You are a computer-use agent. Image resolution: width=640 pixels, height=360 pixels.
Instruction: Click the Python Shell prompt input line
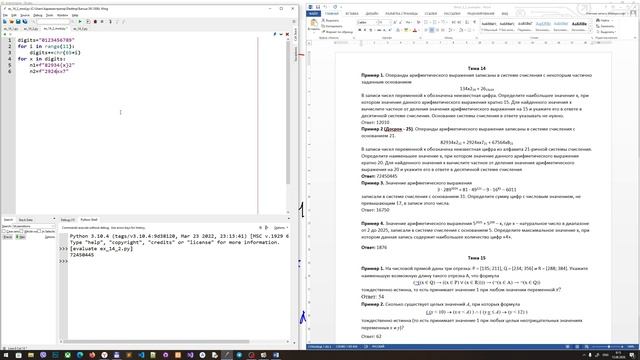tap(178, 261)
